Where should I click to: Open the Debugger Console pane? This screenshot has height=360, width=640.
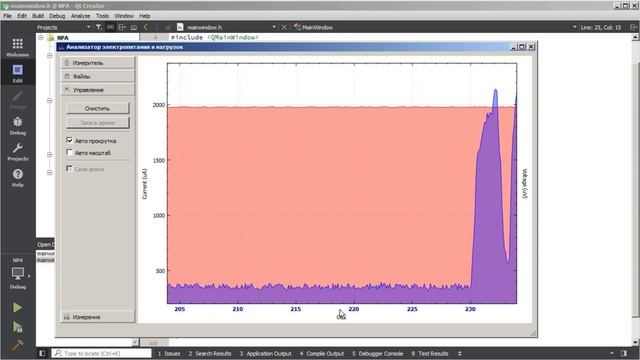(378, 353)
